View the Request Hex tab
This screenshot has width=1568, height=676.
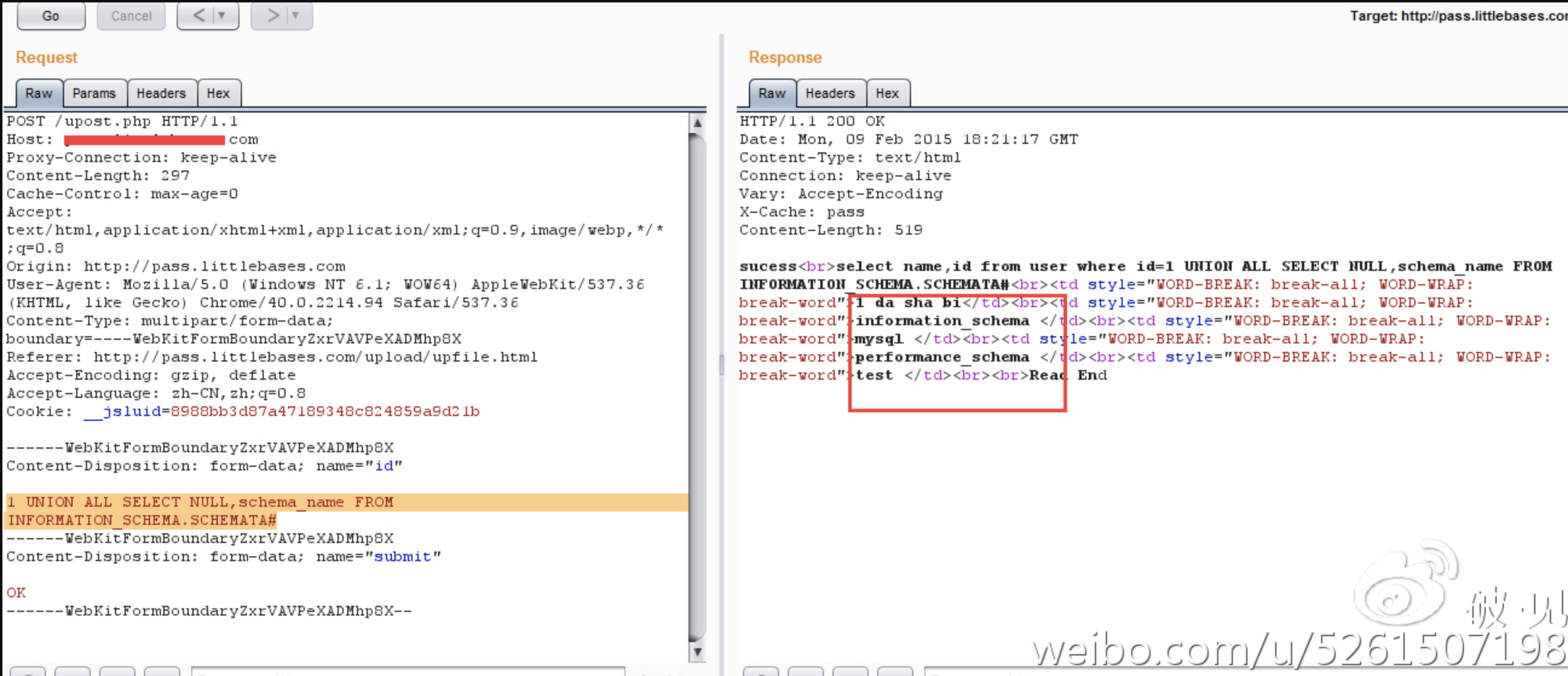pos(218,93)
